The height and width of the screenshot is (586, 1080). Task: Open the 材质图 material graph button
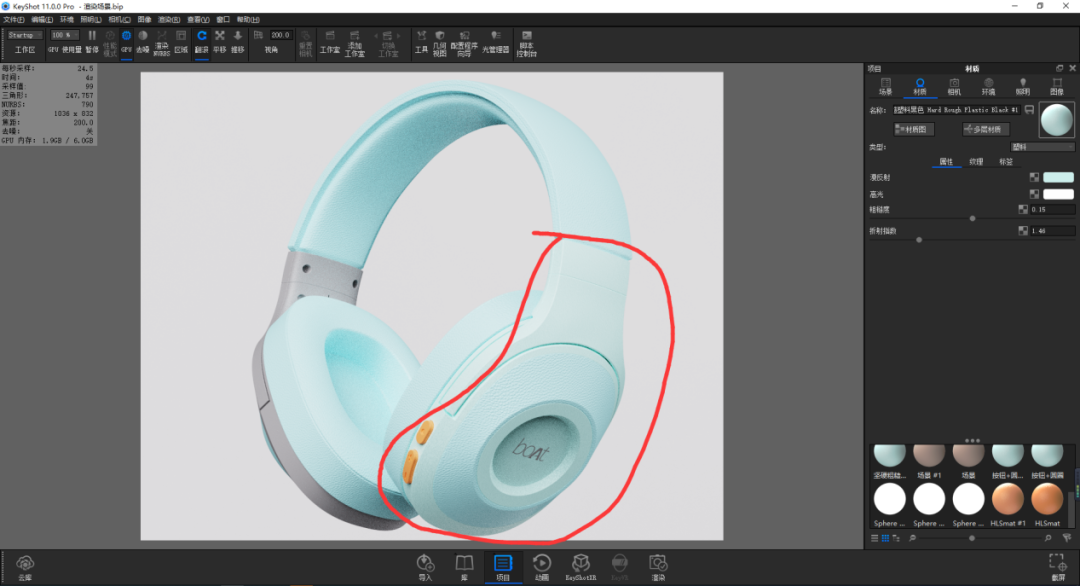tap(913, 129)
